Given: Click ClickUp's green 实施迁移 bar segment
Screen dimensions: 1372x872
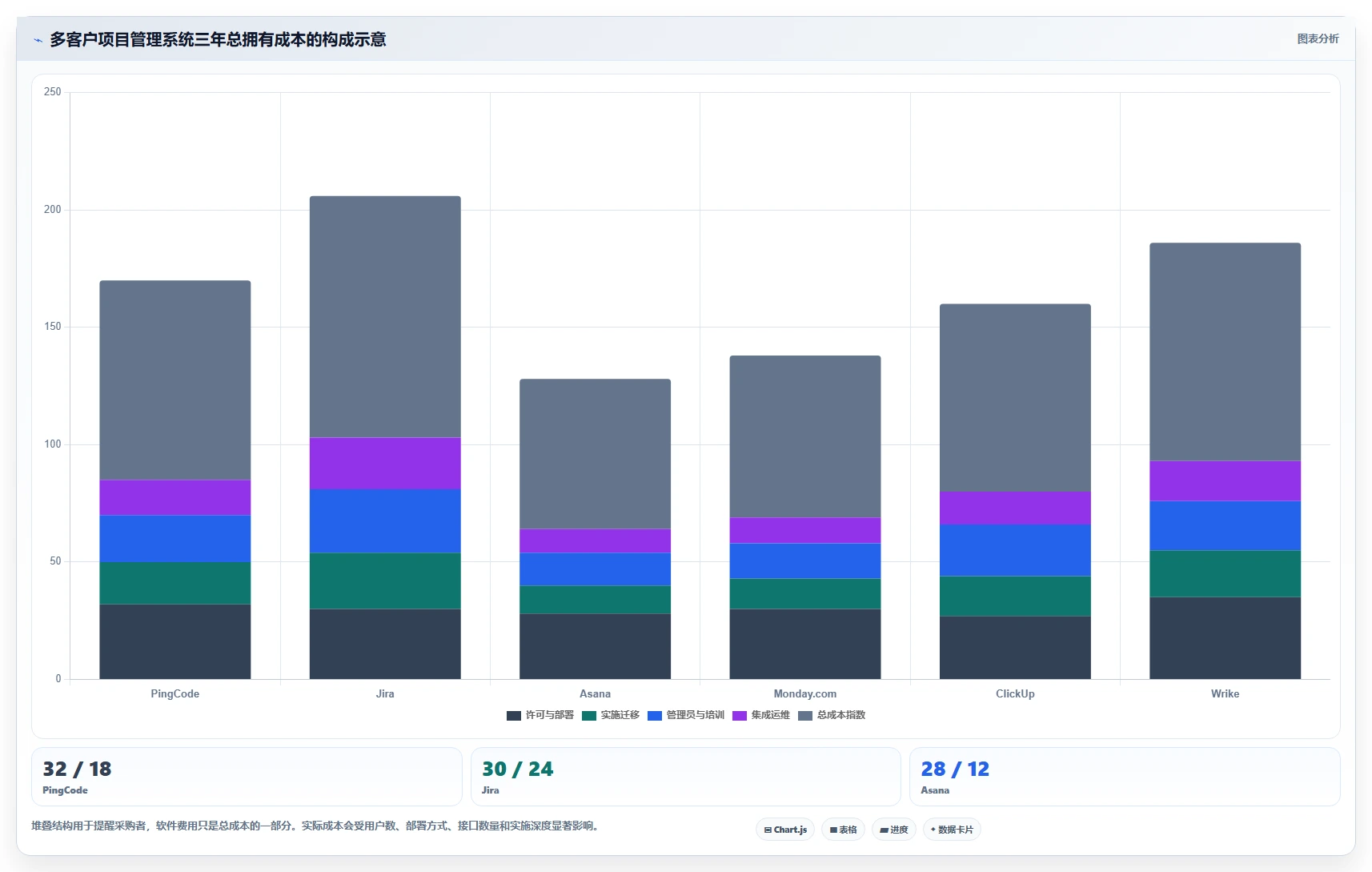Looking at the screenshot, I should [x=1015, y=597].
